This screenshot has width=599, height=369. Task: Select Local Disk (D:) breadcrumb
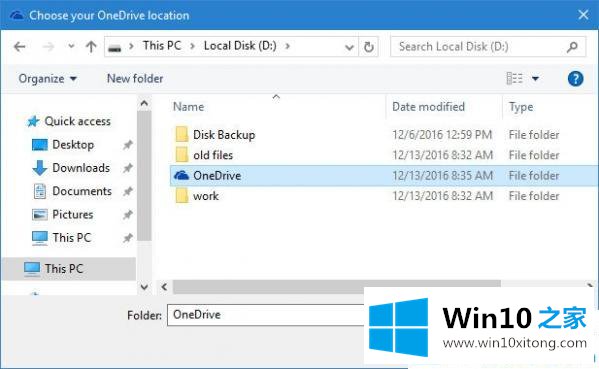(240, 46)
